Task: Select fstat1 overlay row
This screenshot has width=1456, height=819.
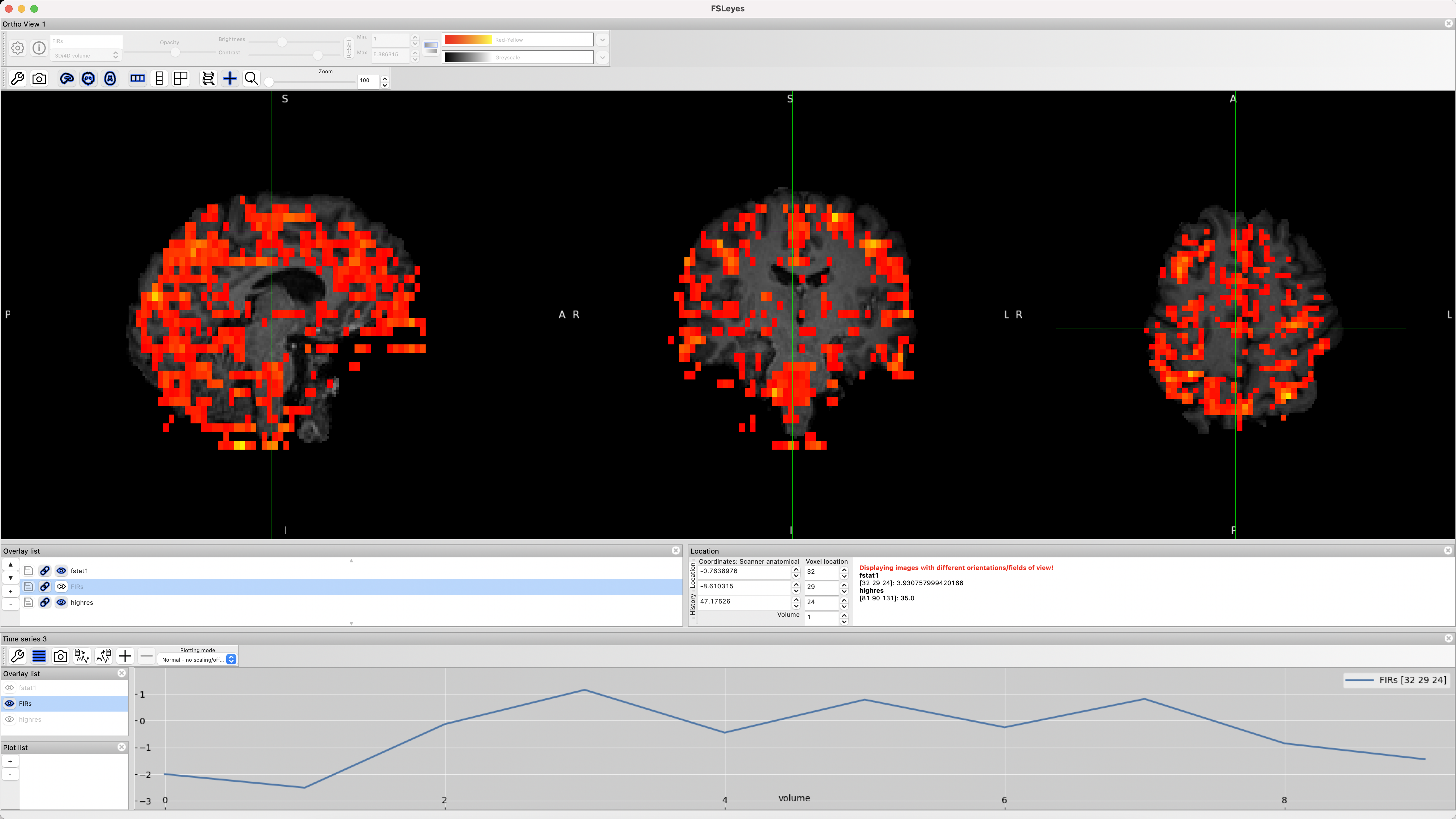Action: (351, 571)
